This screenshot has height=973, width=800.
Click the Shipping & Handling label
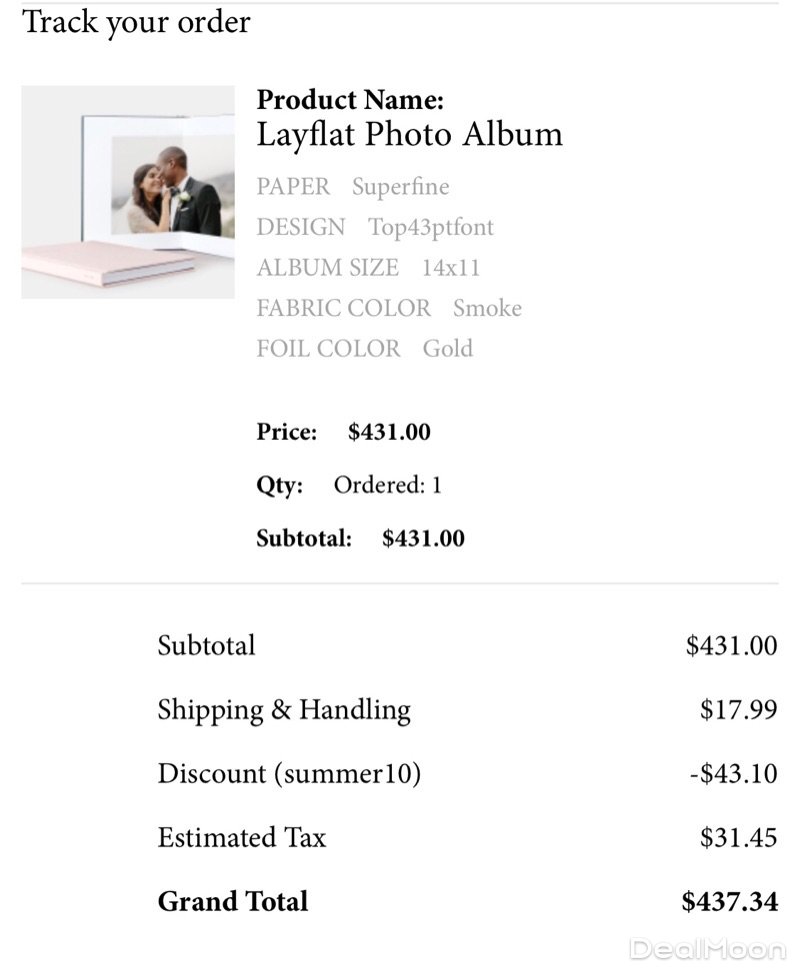point(284,710)
